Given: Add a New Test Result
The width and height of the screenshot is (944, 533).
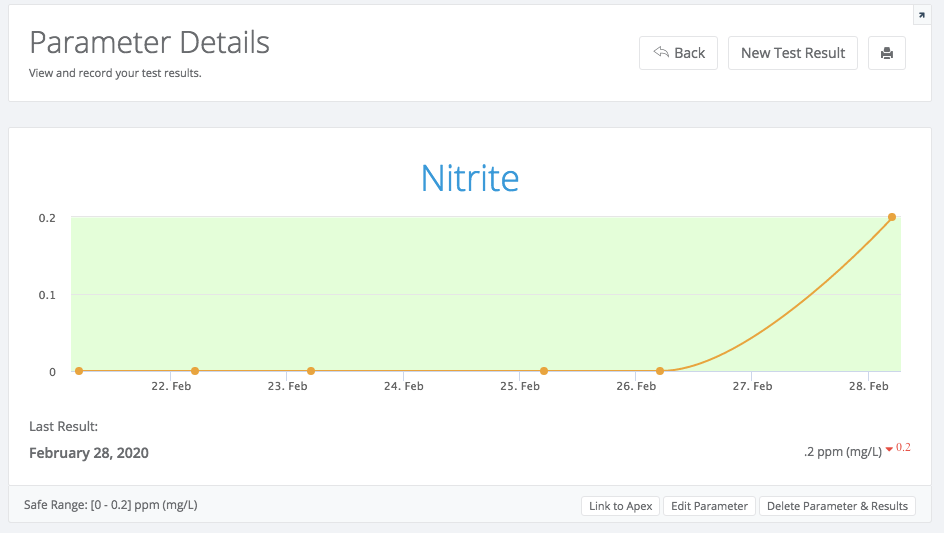Looking at the screenshot, I should coord(793,53).
